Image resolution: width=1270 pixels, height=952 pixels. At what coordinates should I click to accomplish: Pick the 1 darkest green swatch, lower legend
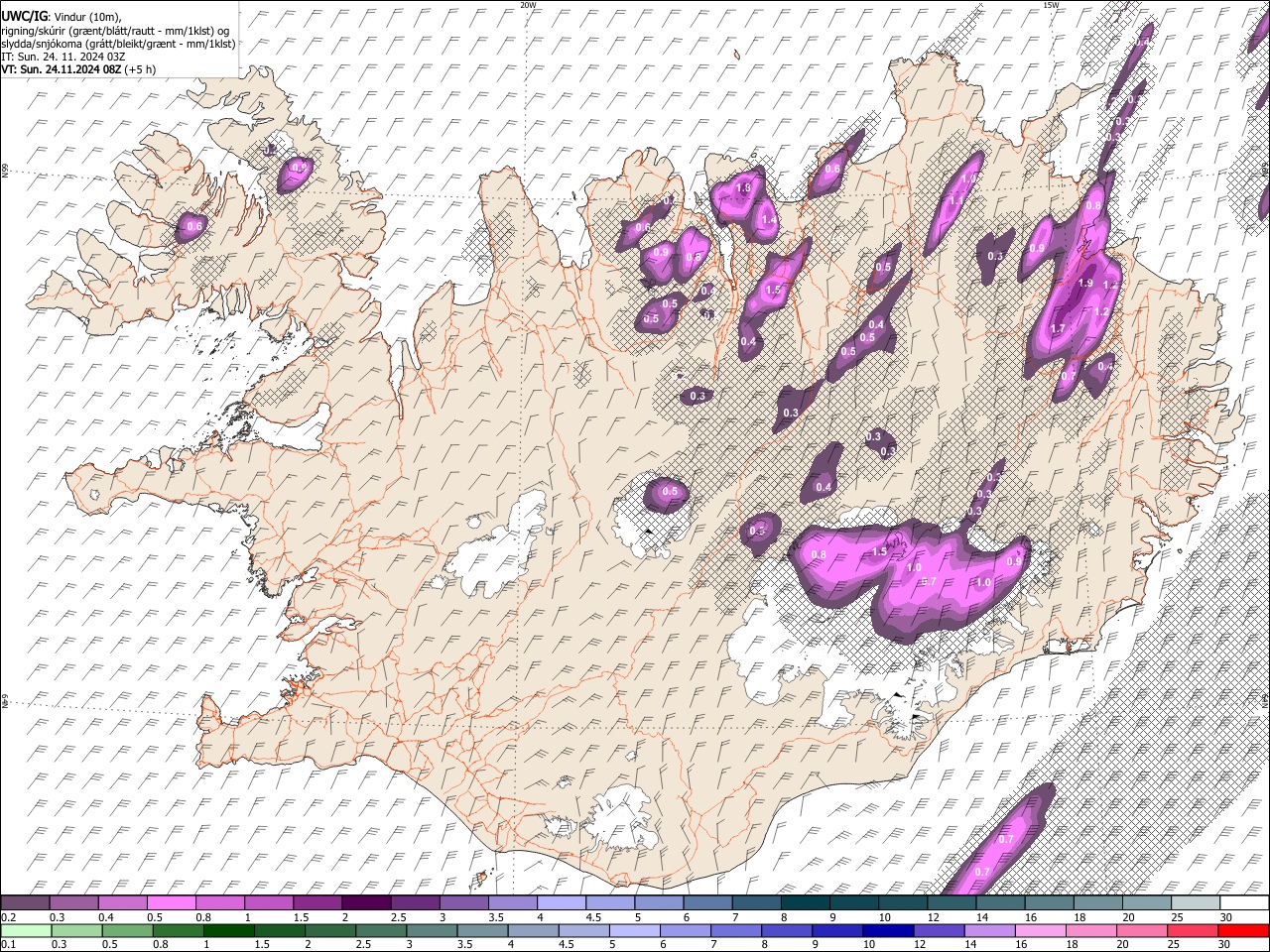click(x=229, y=931)
